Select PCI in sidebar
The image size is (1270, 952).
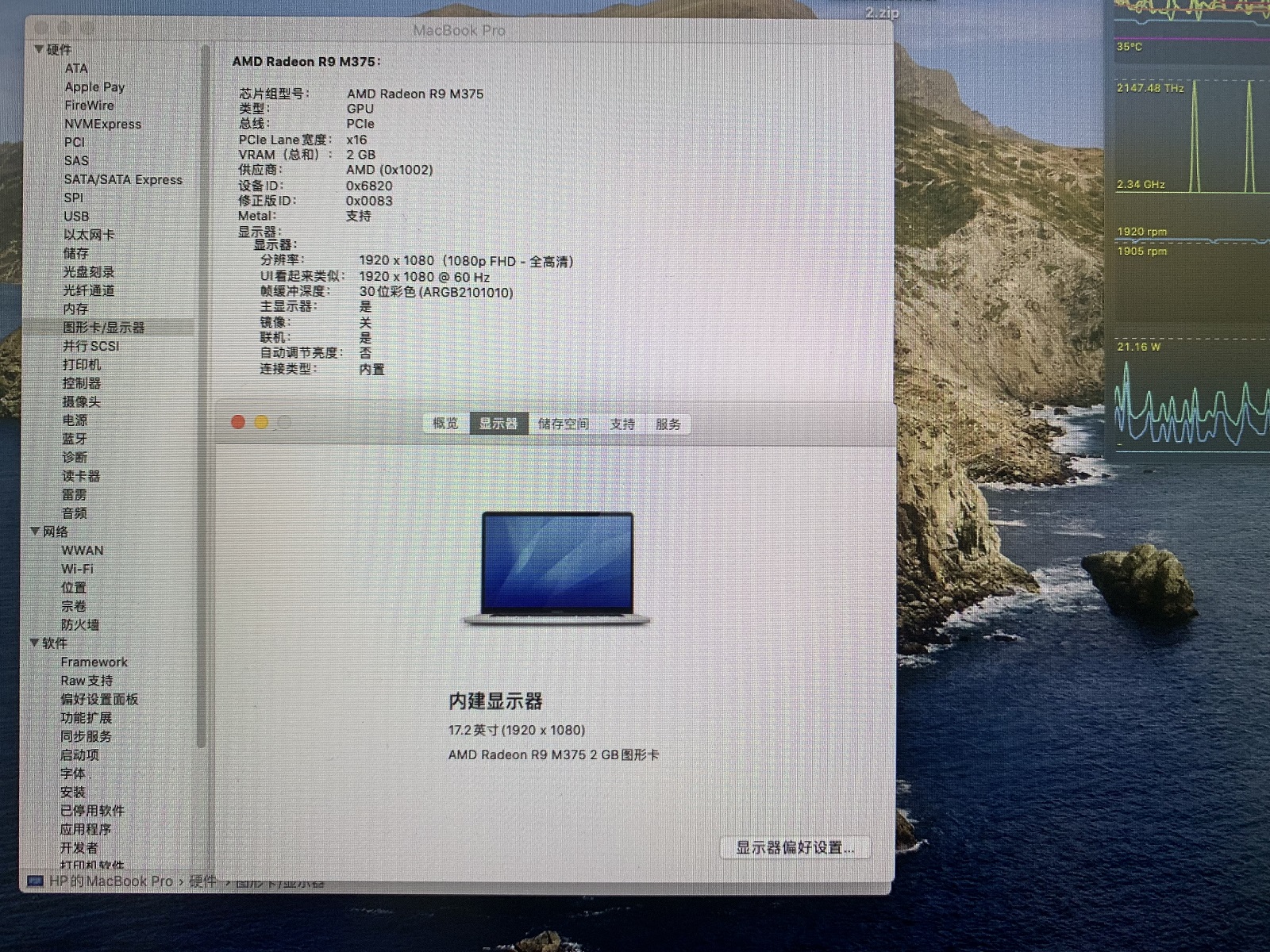pyautogui.click(x=74, y=142)
